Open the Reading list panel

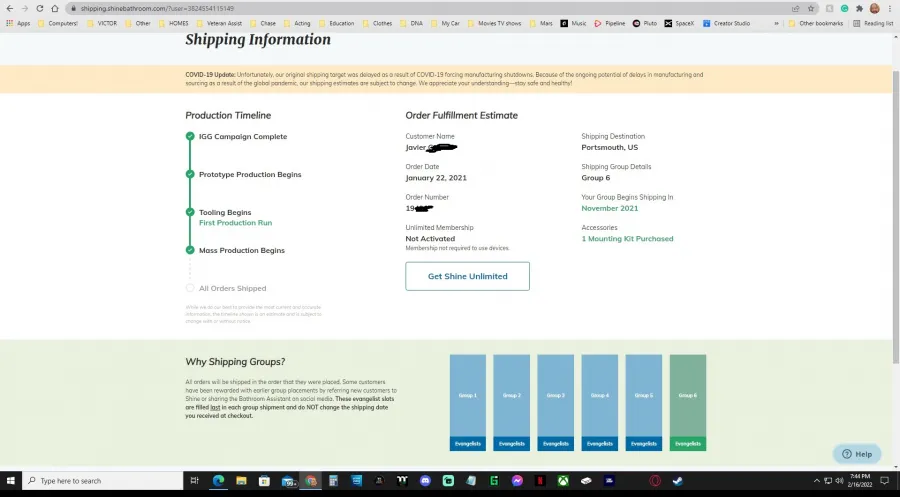point(872,24)
